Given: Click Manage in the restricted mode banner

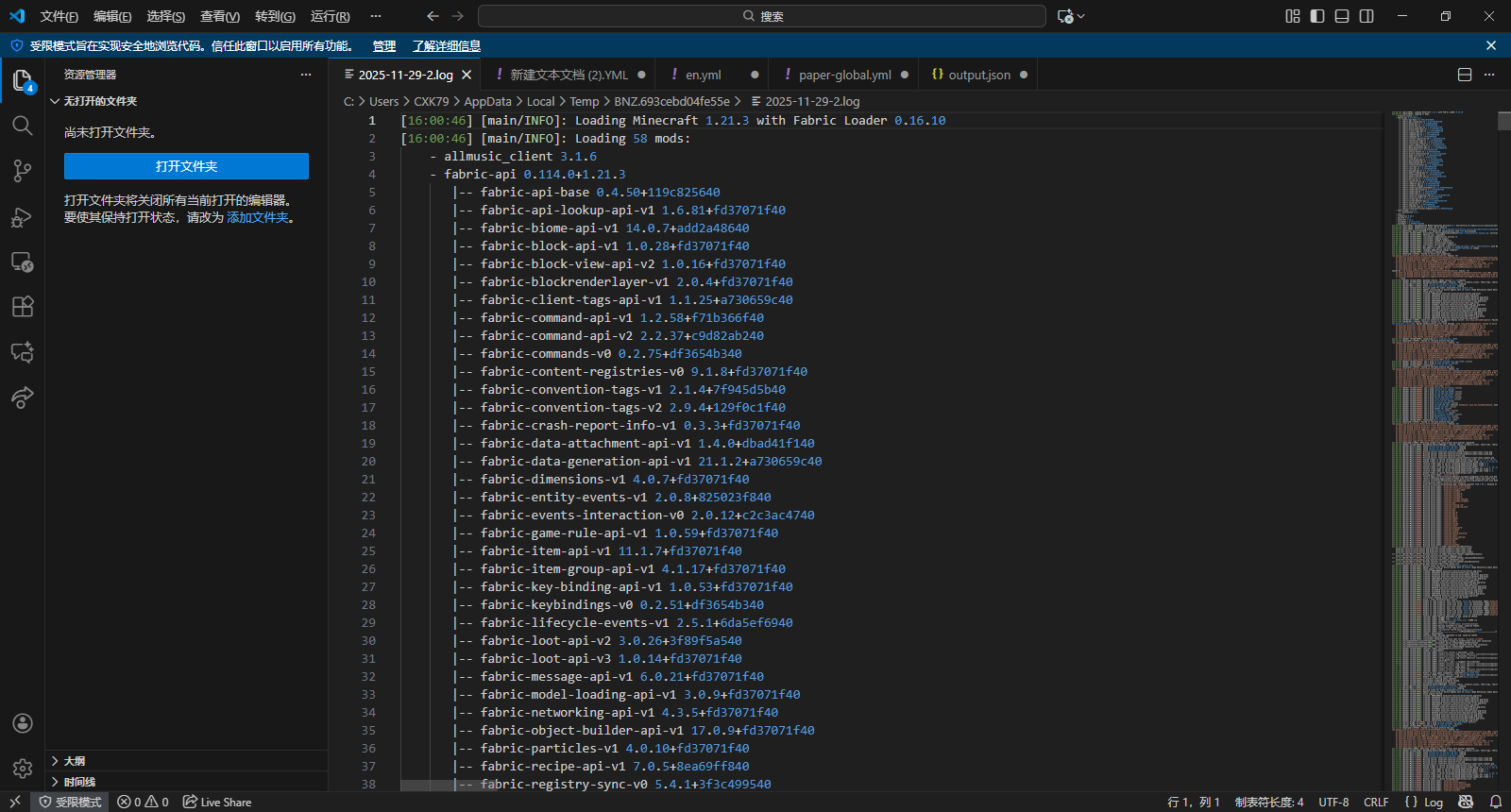Looking at the screenshot, I should (384, 45).
